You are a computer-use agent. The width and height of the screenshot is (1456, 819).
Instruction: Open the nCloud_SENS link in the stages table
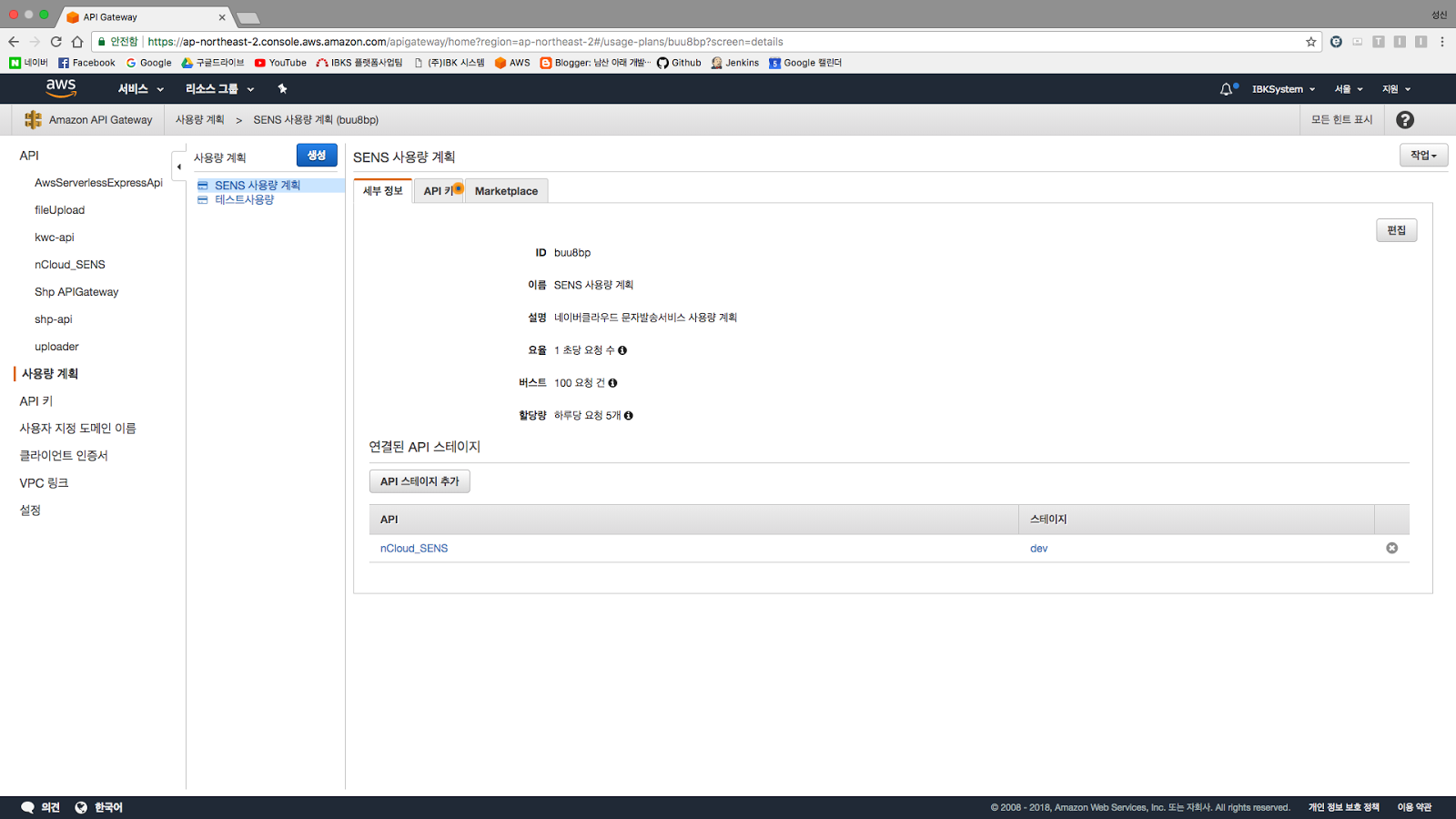pyautogui.click(x=414, y=549)
